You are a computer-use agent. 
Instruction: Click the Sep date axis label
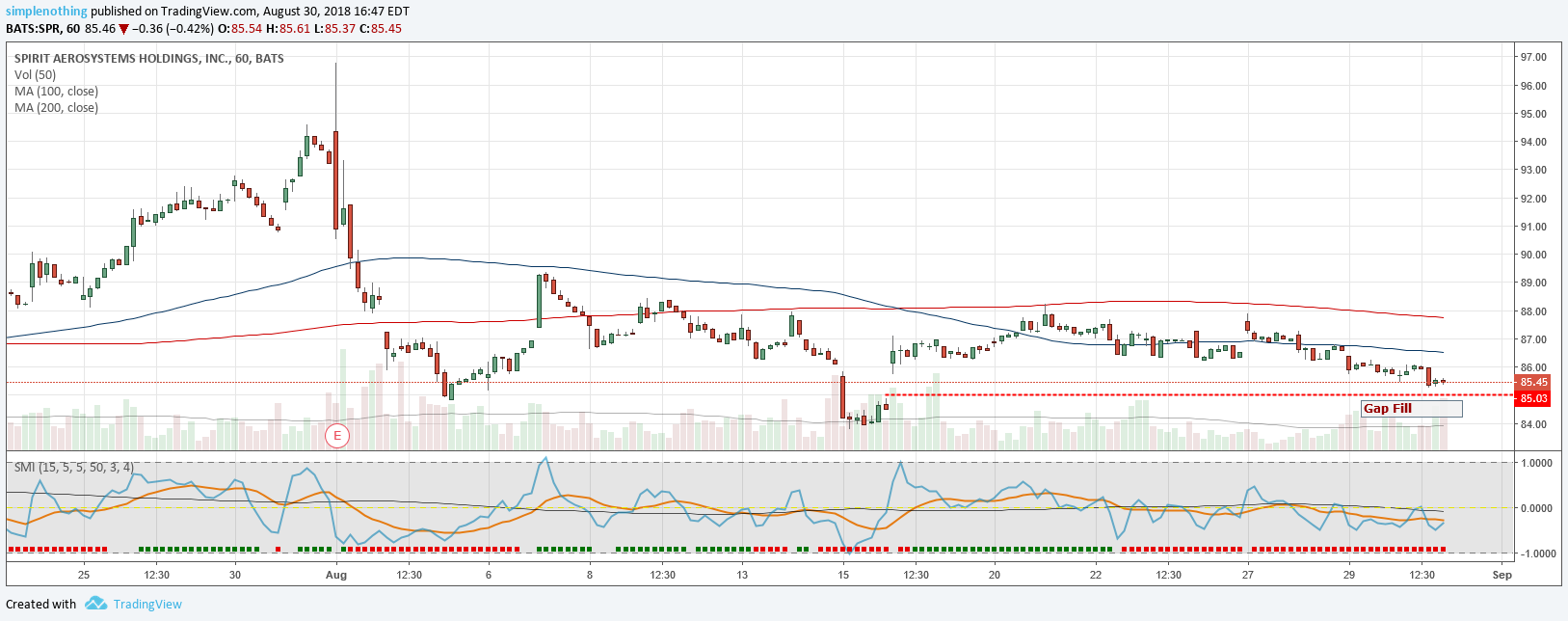pos(1502,575)
